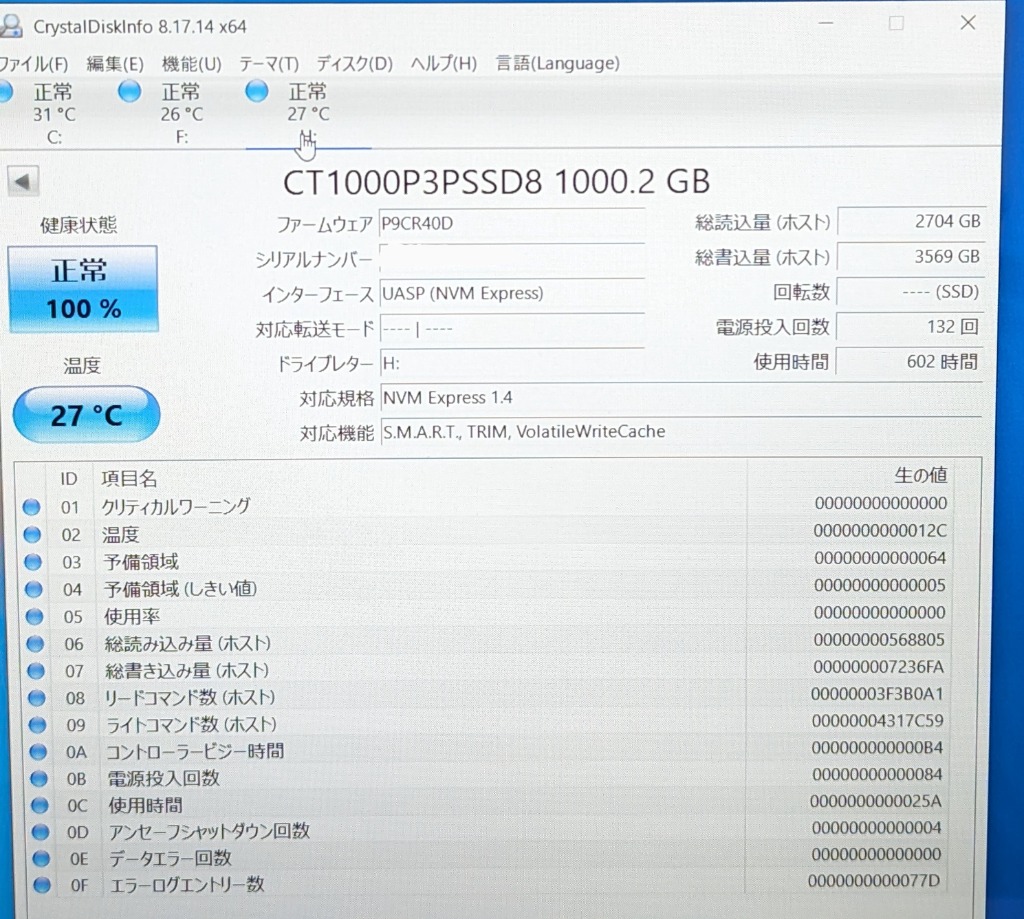Open the ディスク(D) menu
This screenshot has height=919, width=1024.
(355, 63)
